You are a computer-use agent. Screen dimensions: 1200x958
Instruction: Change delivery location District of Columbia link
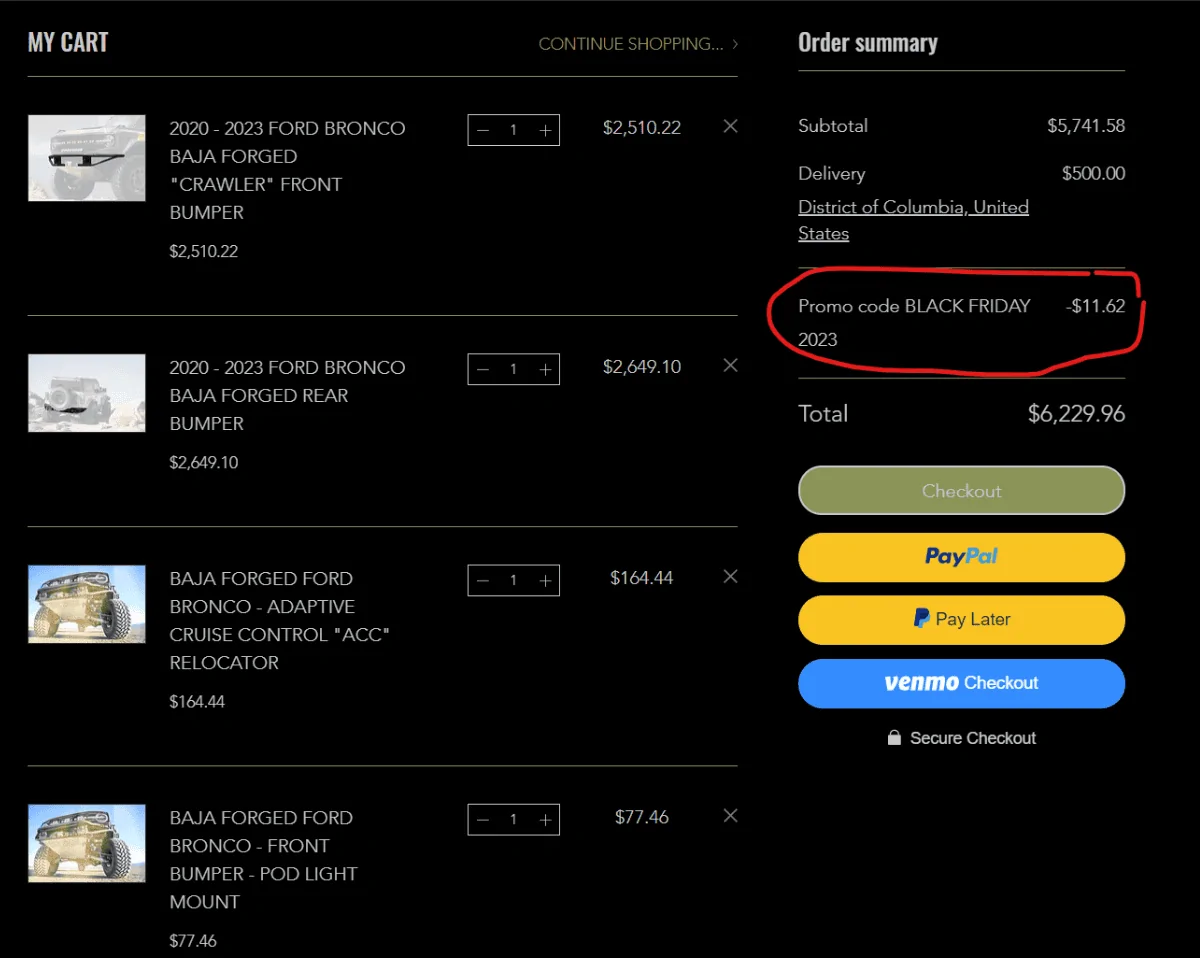913,220
